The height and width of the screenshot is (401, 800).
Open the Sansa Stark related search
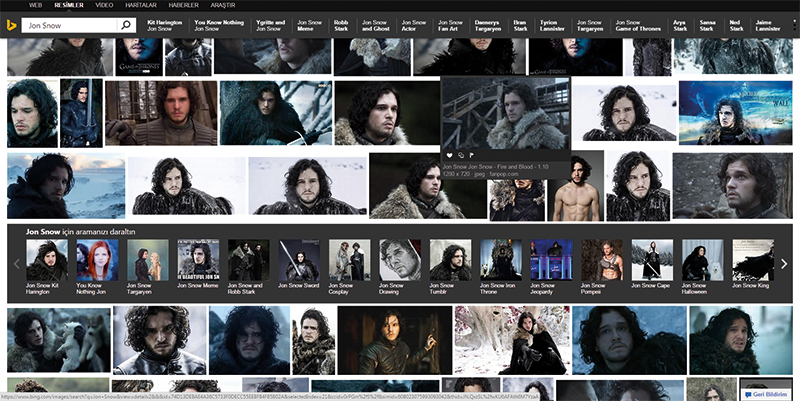[x=707, y=26]
